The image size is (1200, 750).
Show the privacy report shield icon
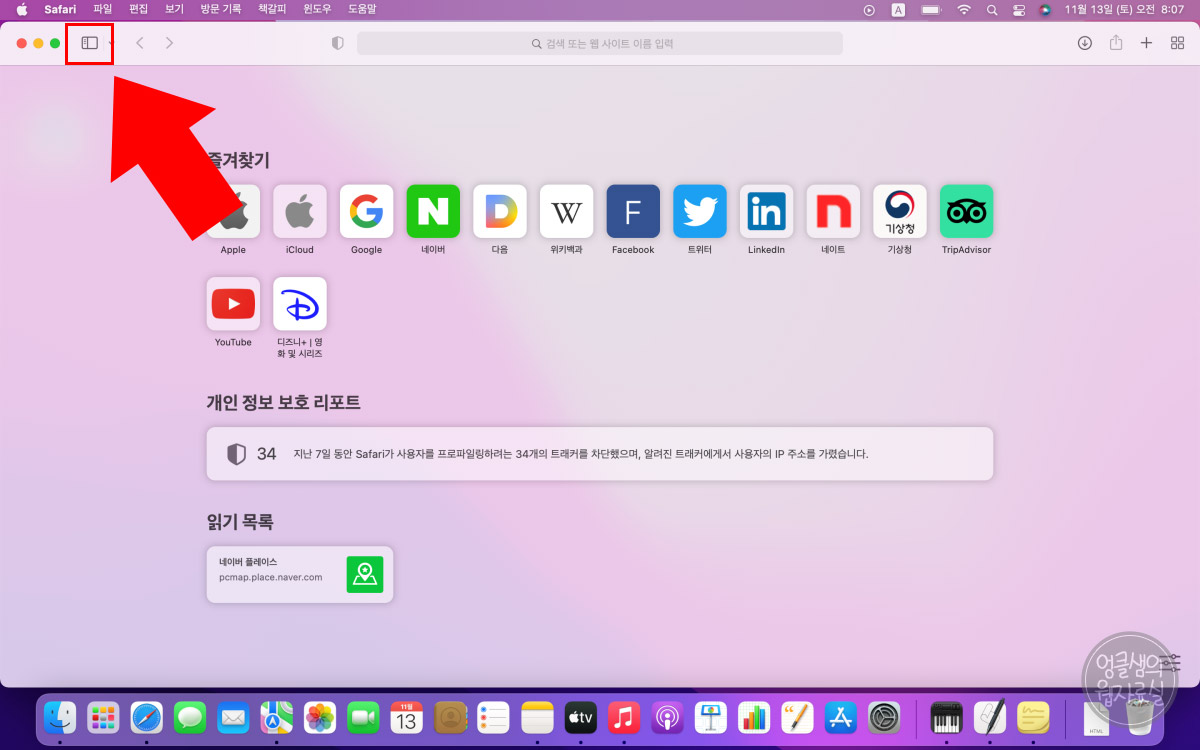tap(337, 43)
